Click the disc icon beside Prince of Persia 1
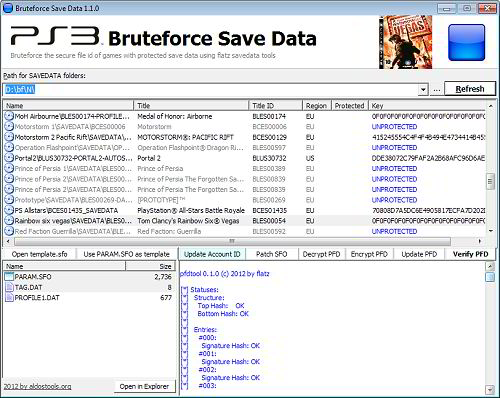Image resolution: width=500 pixels, height=398 pixels. (x=9, y=169)
